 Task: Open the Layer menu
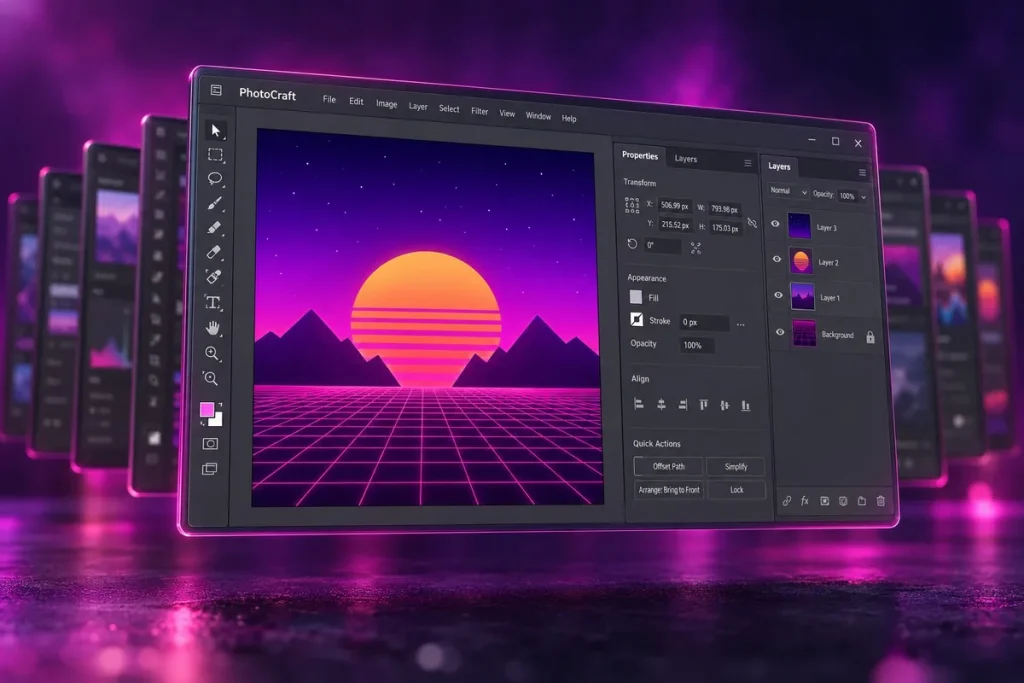click(x=418, y=106)
